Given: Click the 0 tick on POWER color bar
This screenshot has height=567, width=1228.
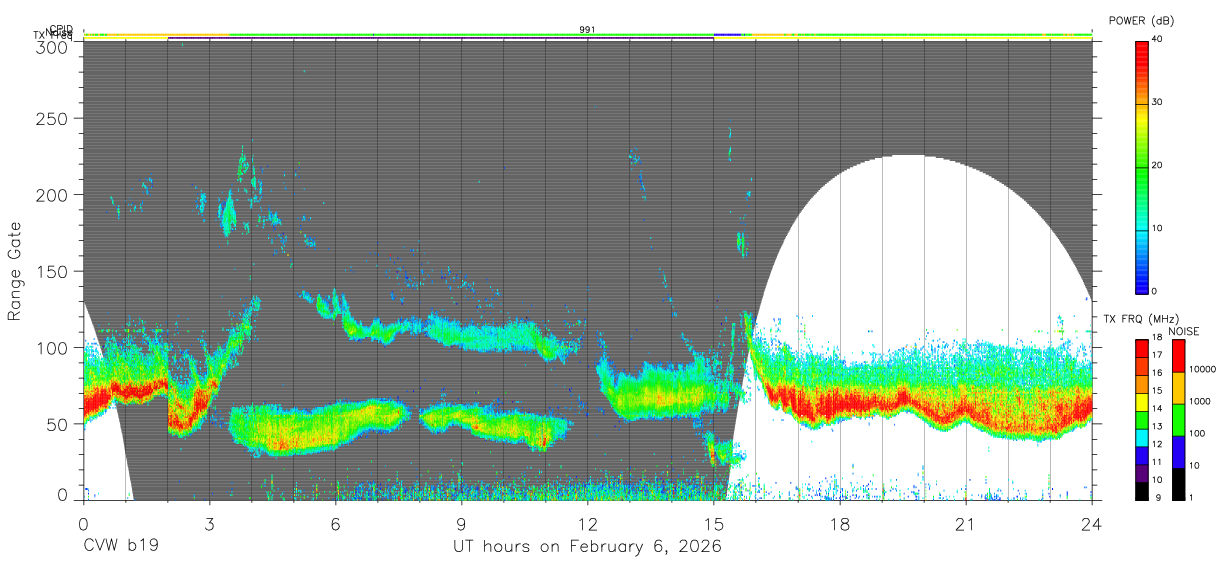Looking at the screenshot, I should tap(1155, 291).
